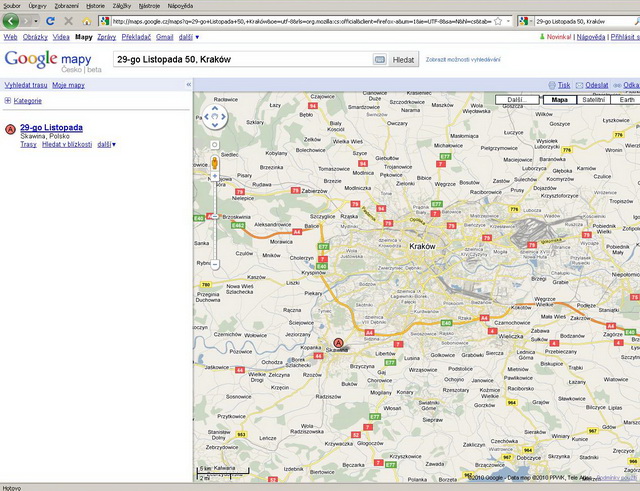Pan map left with pan-control arrow
The image size is (640, 491).
(206, 117)
